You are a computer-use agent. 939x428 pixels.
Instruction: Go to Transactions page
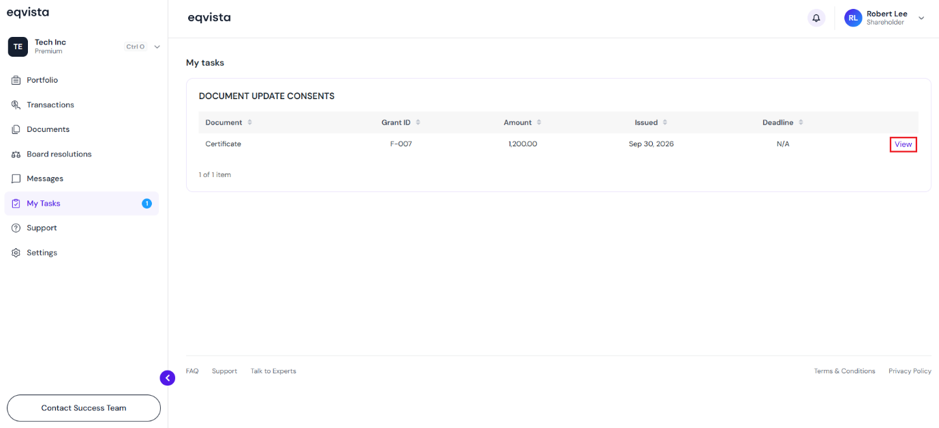pyautogui.click(x=50, y=105)
